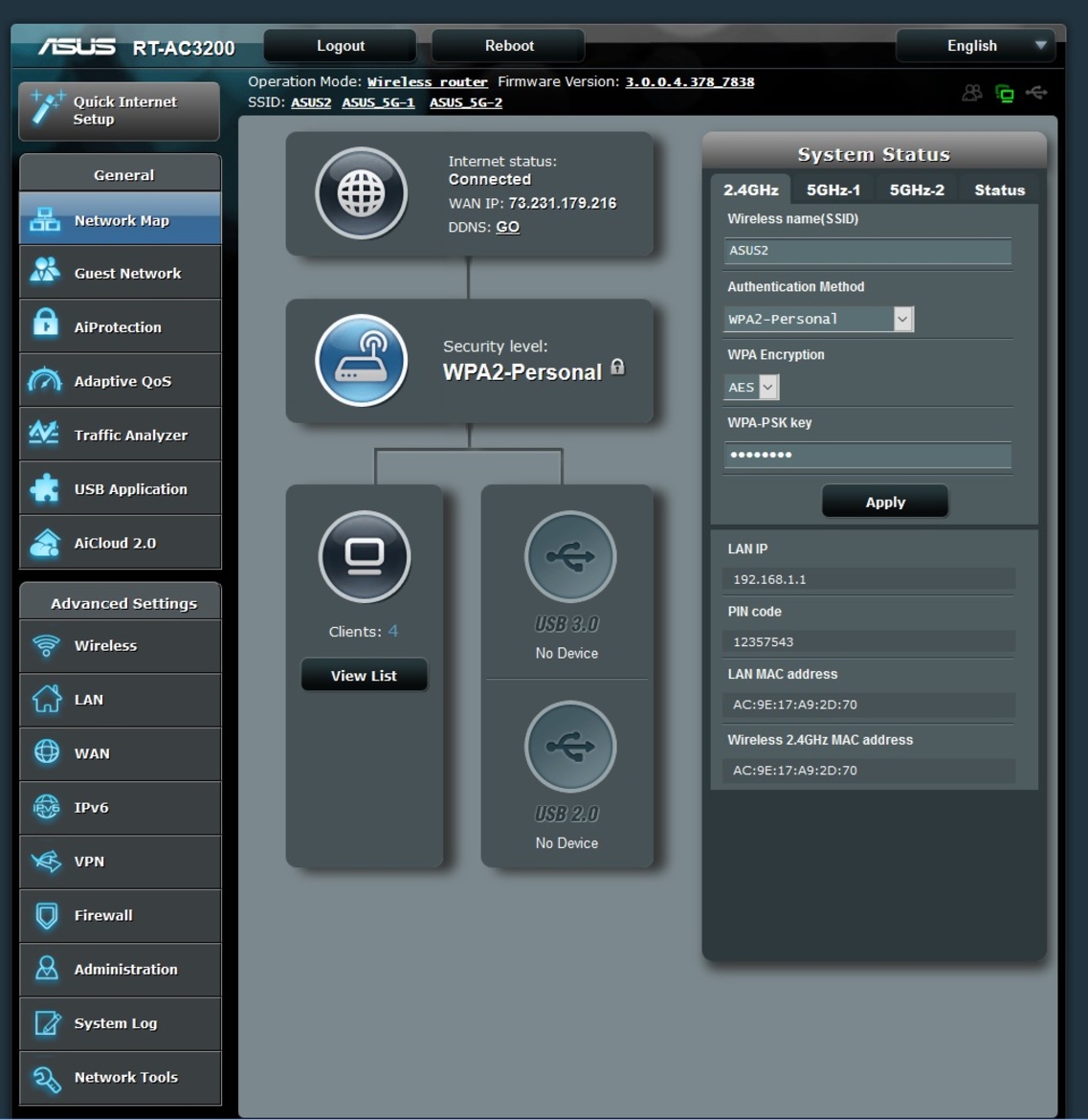This screenshot has width=1088, height=1120.
Task: Open the Adaptive QoS menu item
Action: pyautogui.click(x=121, y=380)
